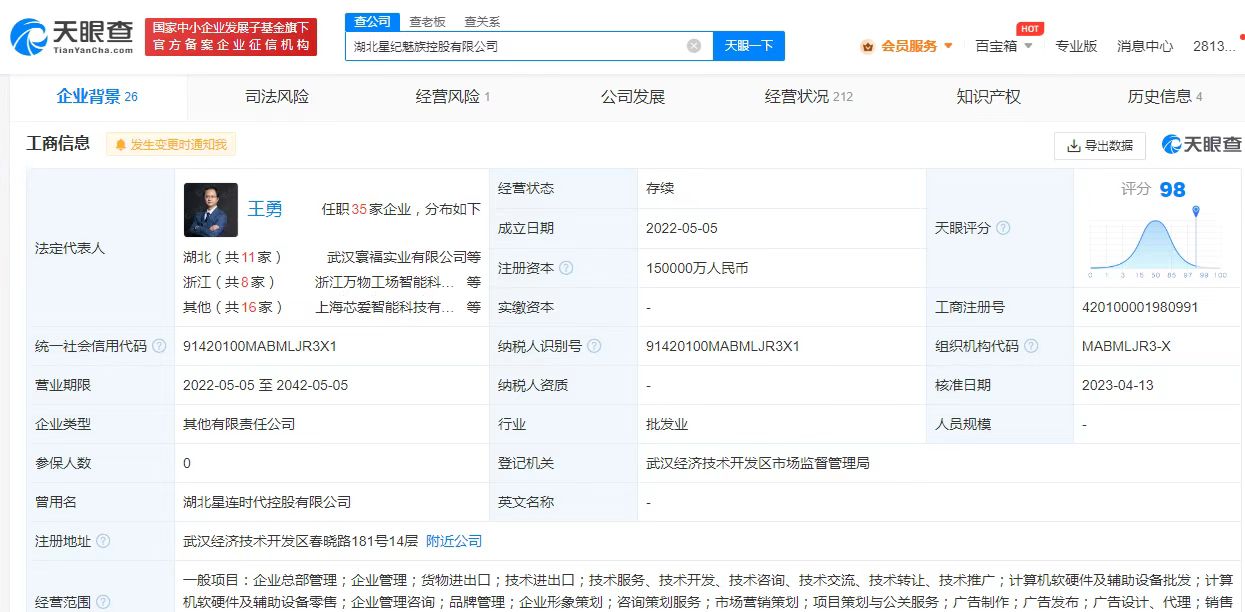Screen dimensions: 1245x612
Task: Click the establishment date 2022-05-05
Action: 682,228
